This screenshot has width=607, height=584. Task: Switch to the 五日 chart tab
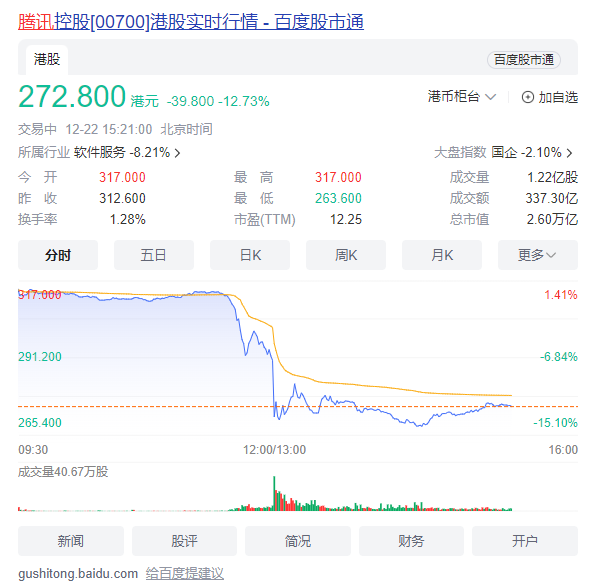(153, 255)
